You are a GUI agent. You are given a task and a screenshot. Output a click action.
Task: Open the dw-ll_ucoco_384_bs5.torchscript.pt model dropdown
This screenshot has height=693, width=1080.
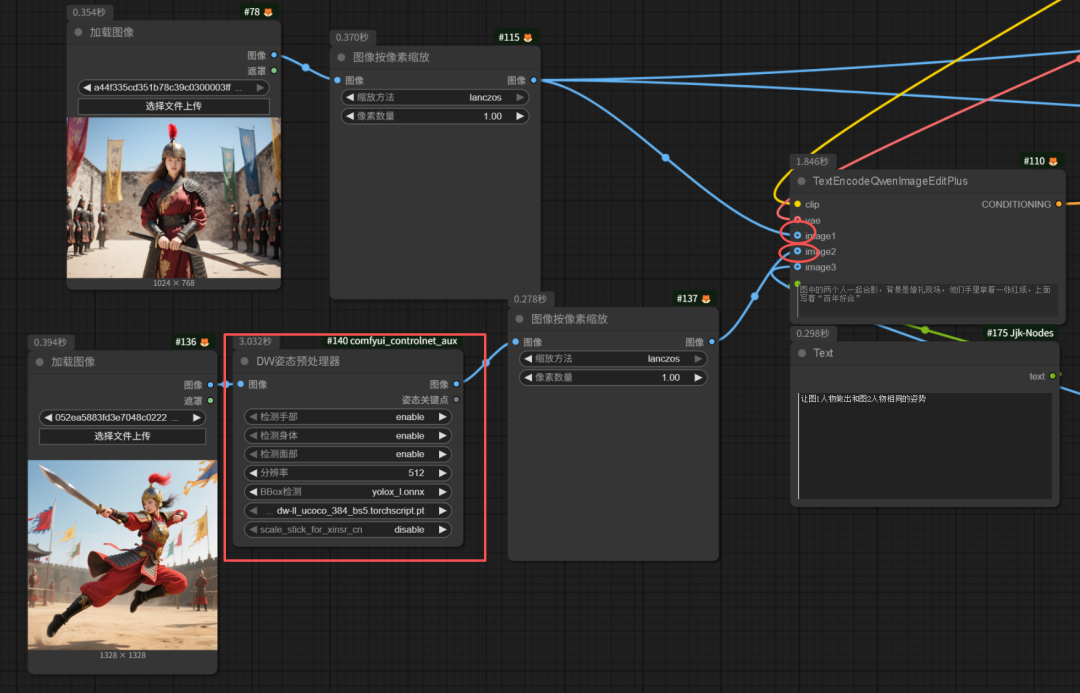348,510
